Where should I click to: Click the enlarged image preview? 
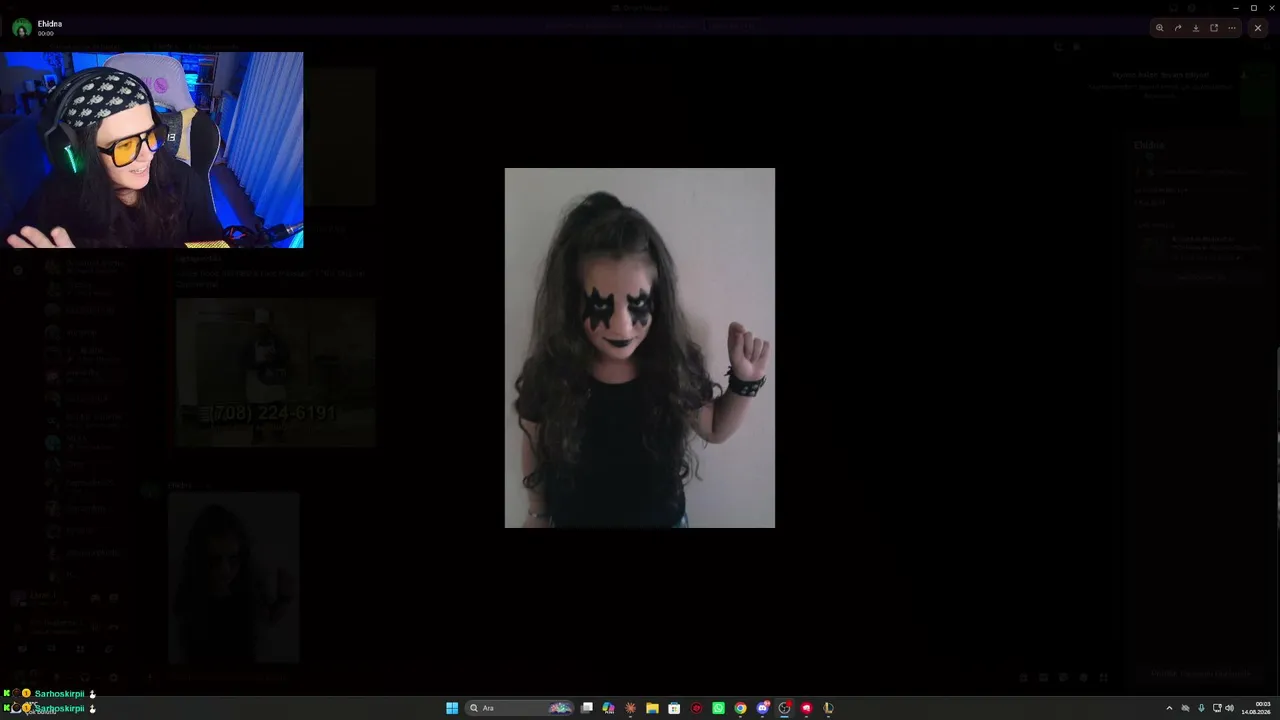pos(640,348)
